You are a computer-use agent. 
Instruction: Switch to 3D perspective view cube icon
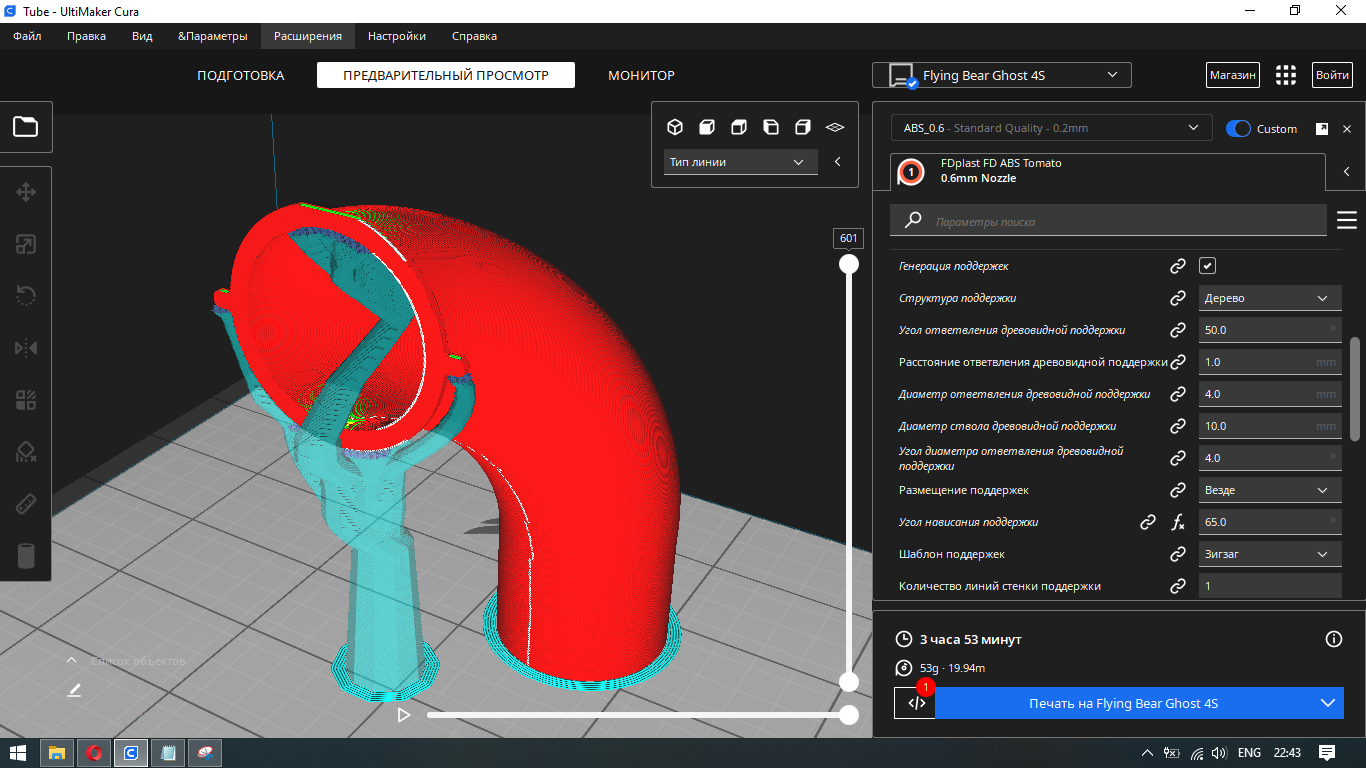coord(675,127)
